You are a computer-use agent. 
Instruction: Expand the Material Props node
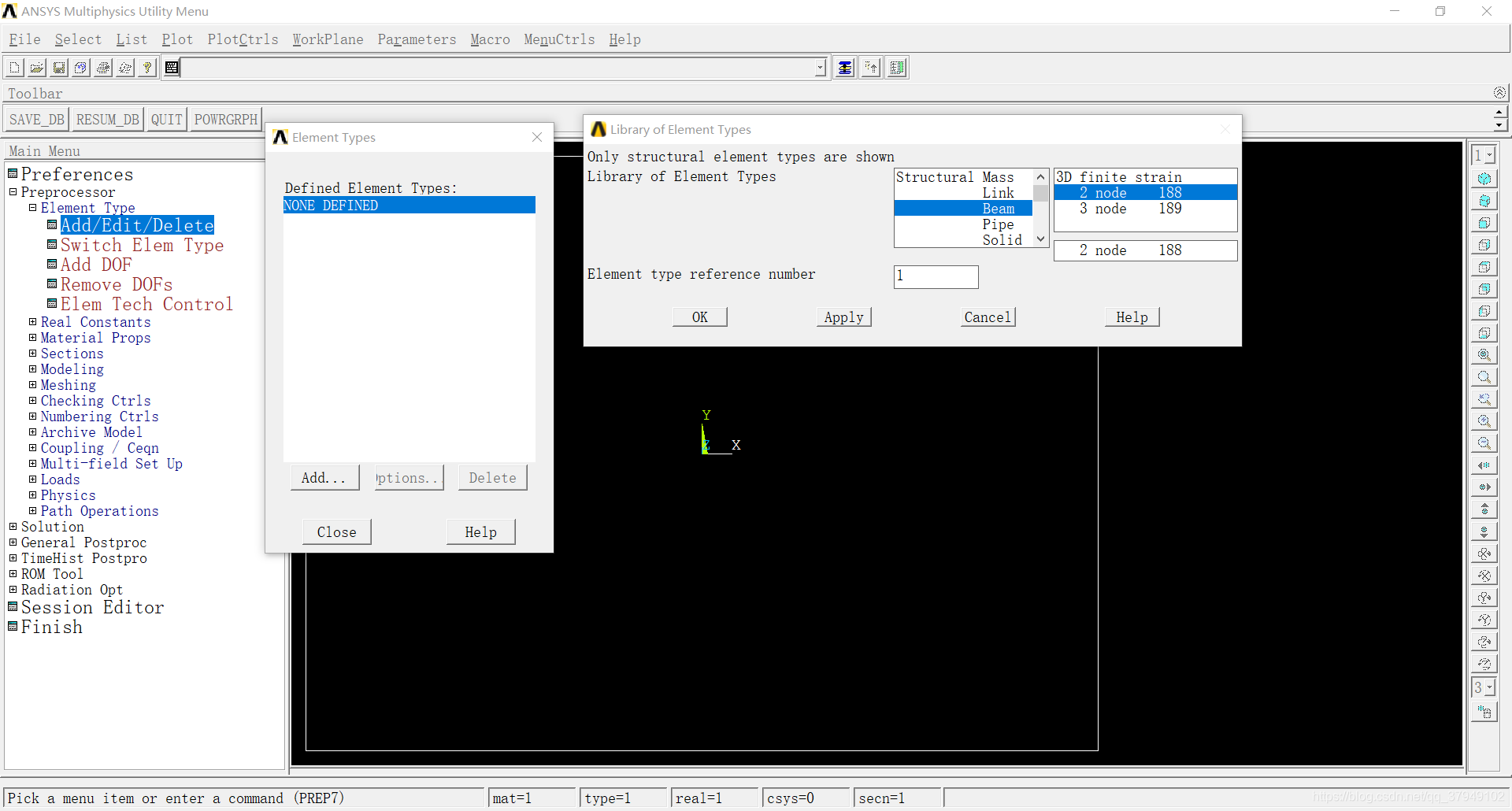coord(32,338)
